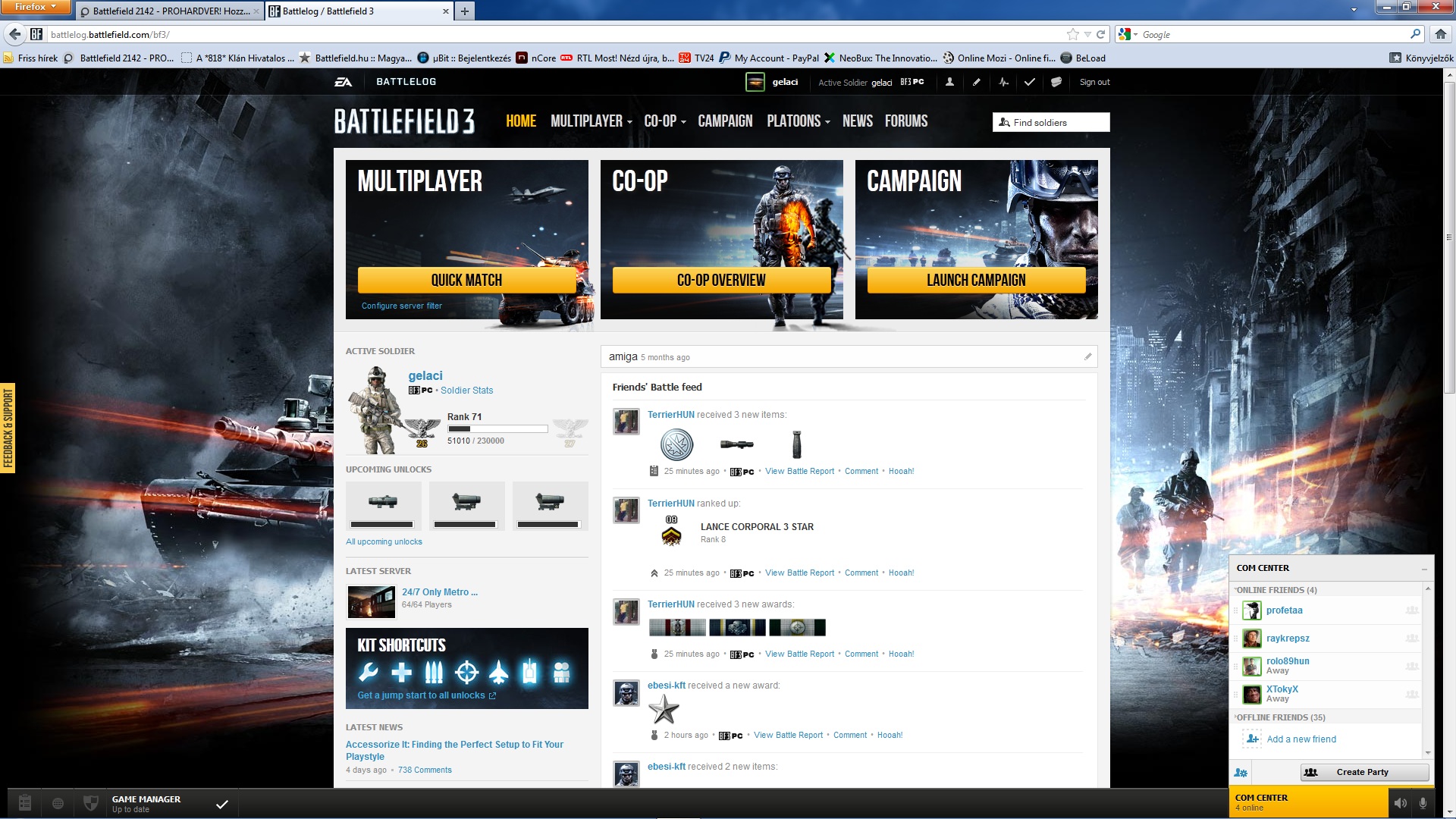
Task: Go to the Forums tab
Action: point(905,121)
